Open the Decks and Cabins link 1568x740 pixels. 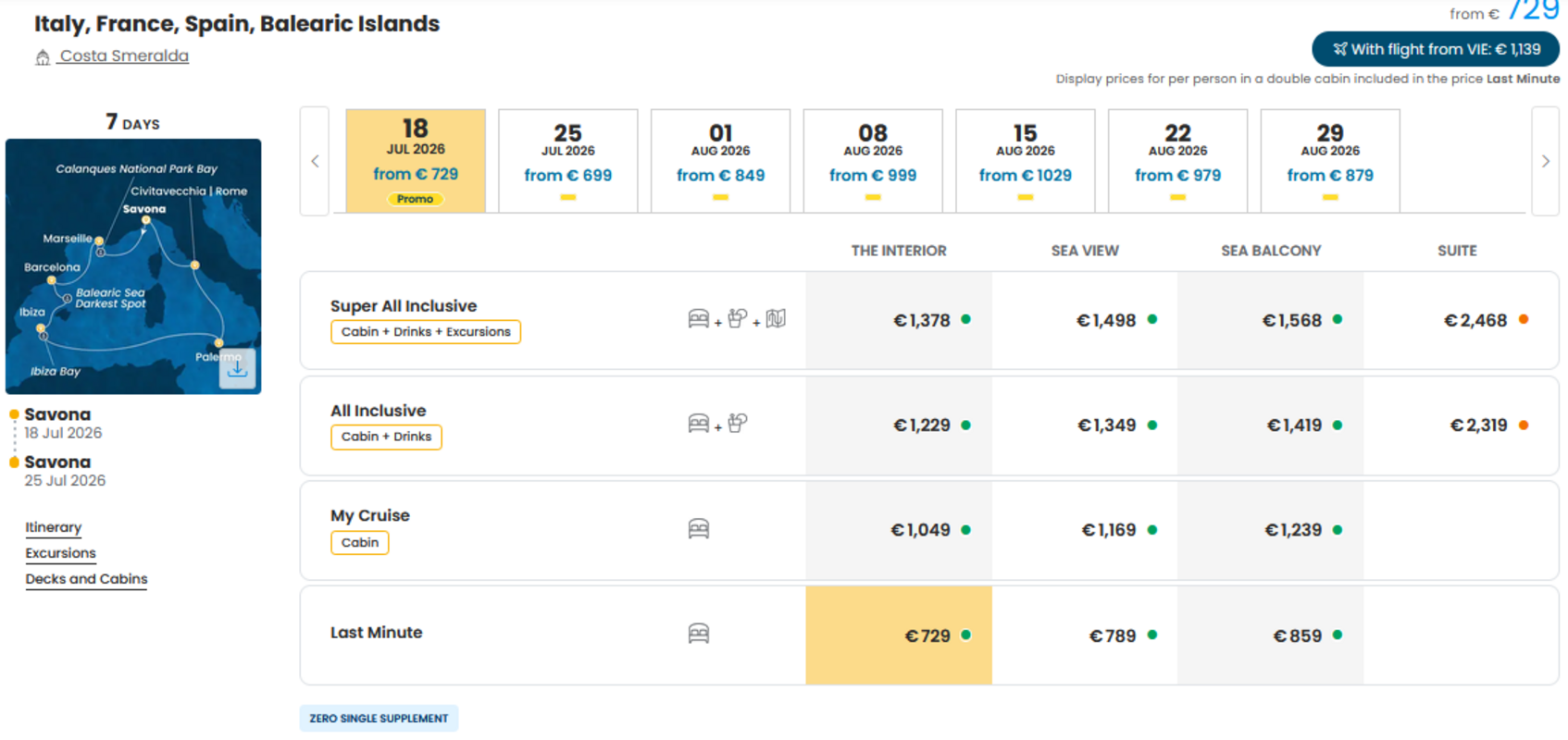coord(86,579)
